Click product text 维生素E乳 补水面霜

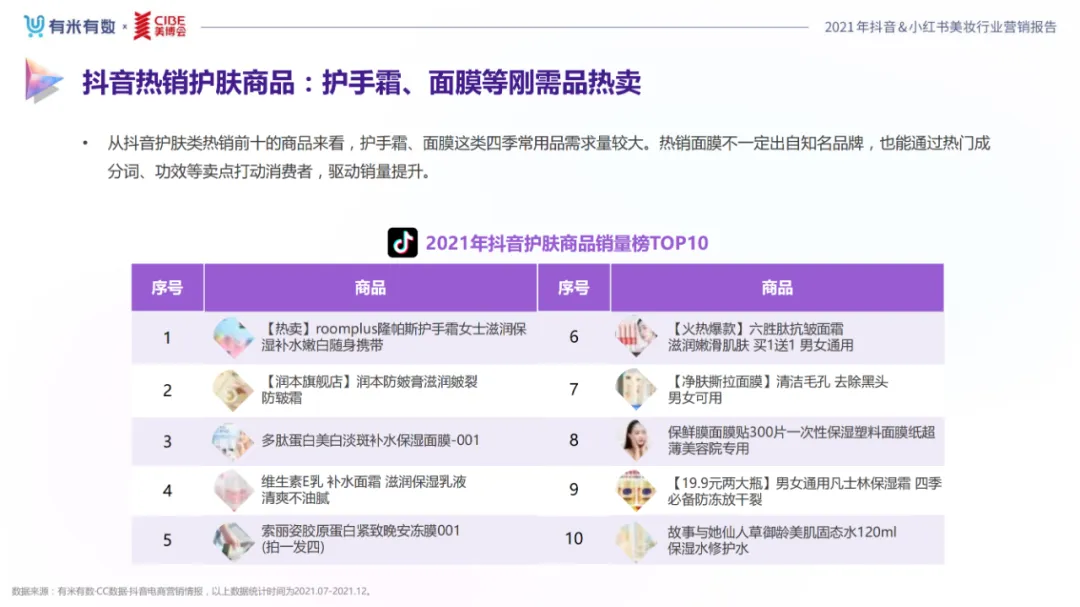pyautogui.click(x=364, y=490)
